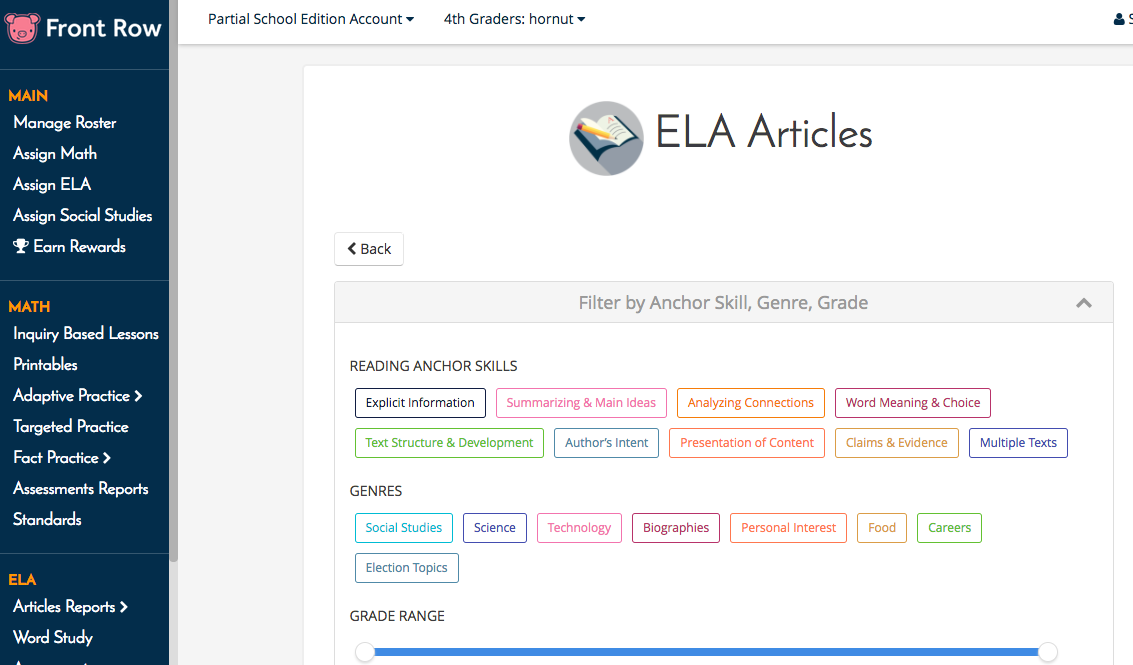The height and width of the screenshot is (665, 1133).
Task: Select the Science genre
Action: coord(494,528)
